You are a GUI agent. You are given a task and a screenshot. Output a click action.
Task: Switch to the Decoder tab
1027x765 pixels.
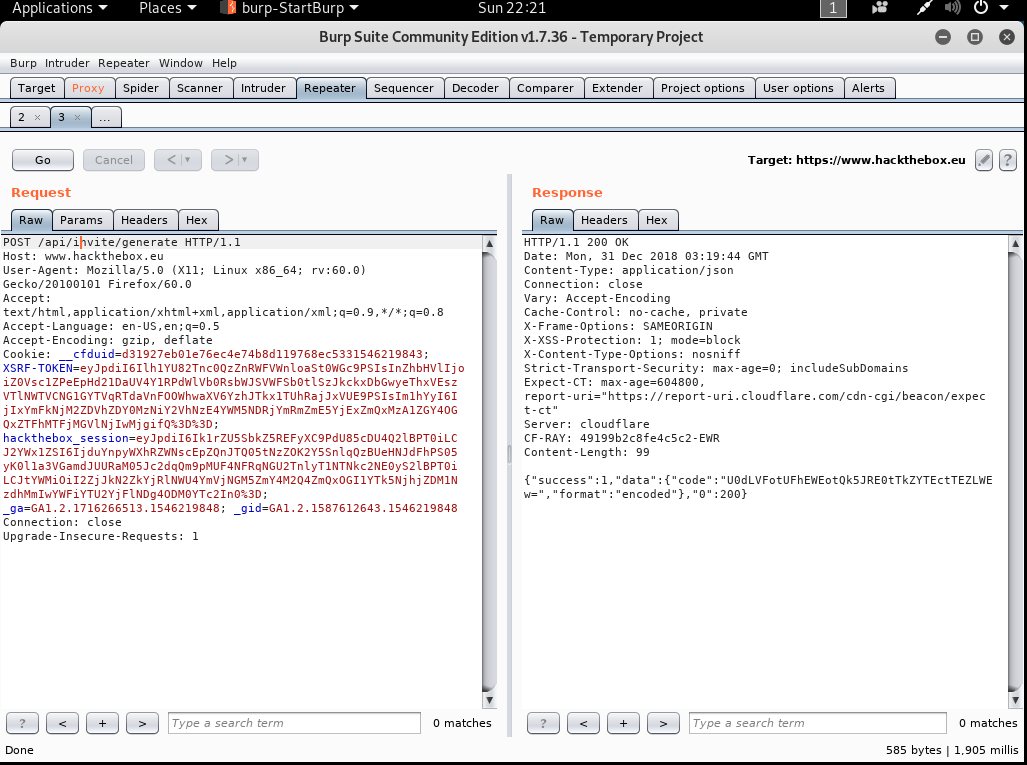pyautogui.click(x=475, y=88)
